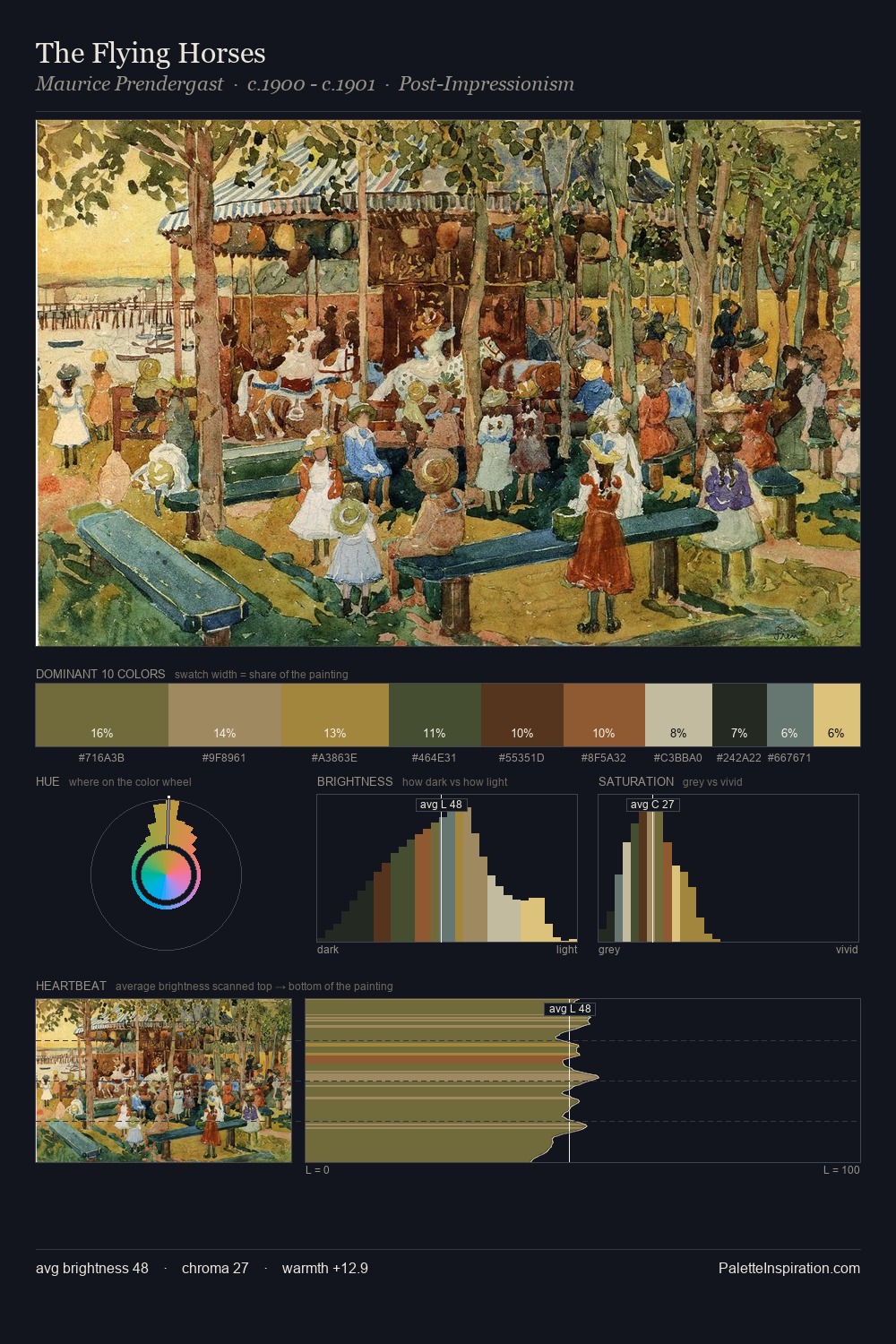Click the rust-brown #8F5A32 swatch
This screenshot has width=896, height=1344.
click(604, 715)
